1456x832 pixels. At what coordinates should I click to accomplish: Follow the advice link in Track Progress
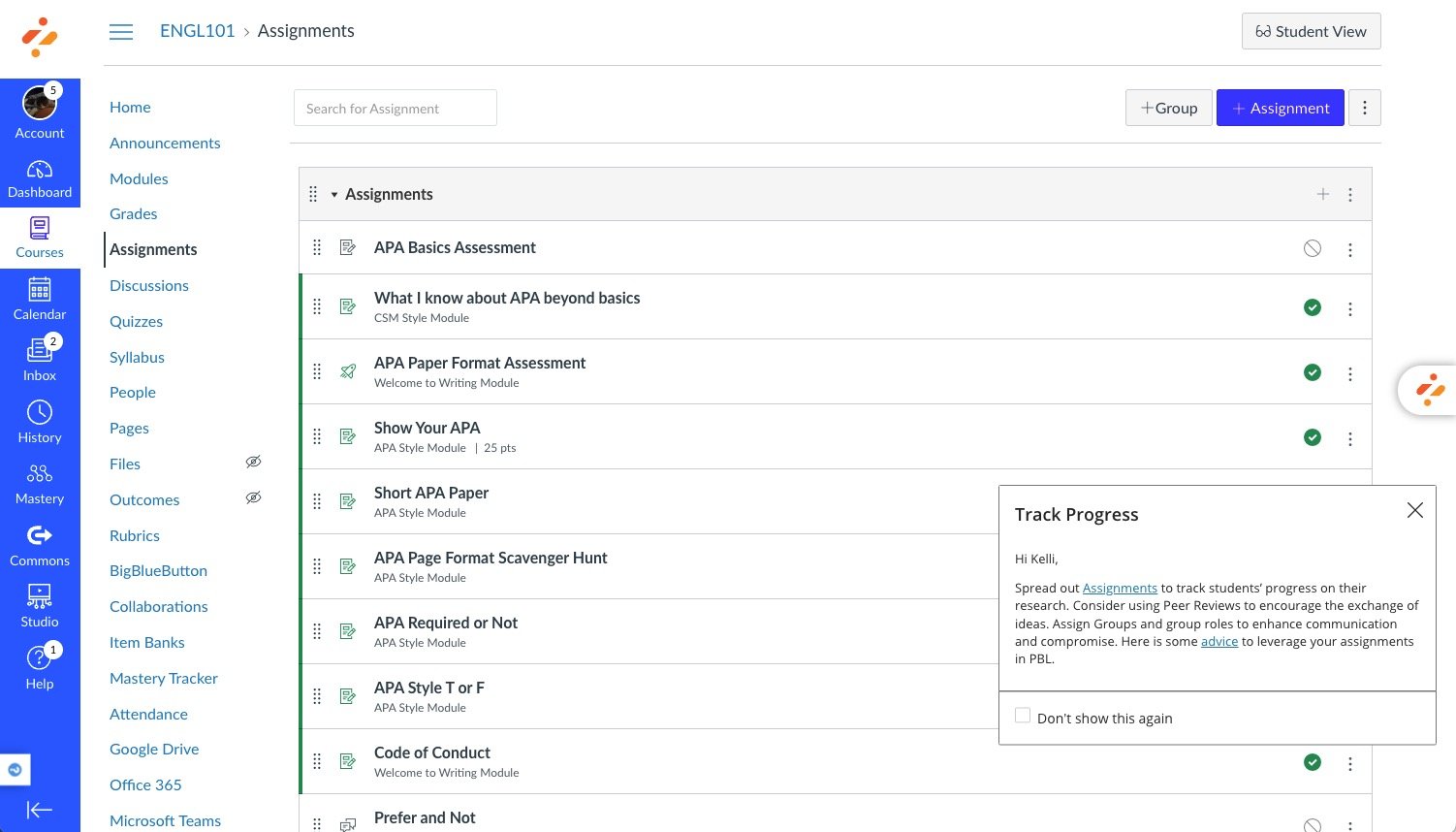[x=1219, y=641]
